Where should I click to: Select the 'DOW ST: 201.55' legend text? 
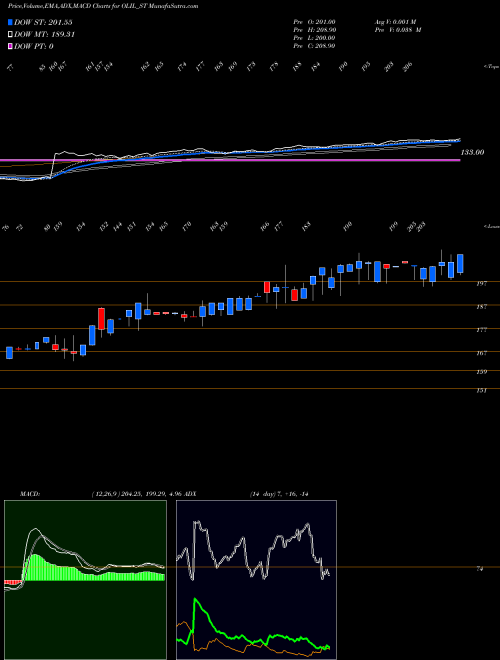pos(43,22)
